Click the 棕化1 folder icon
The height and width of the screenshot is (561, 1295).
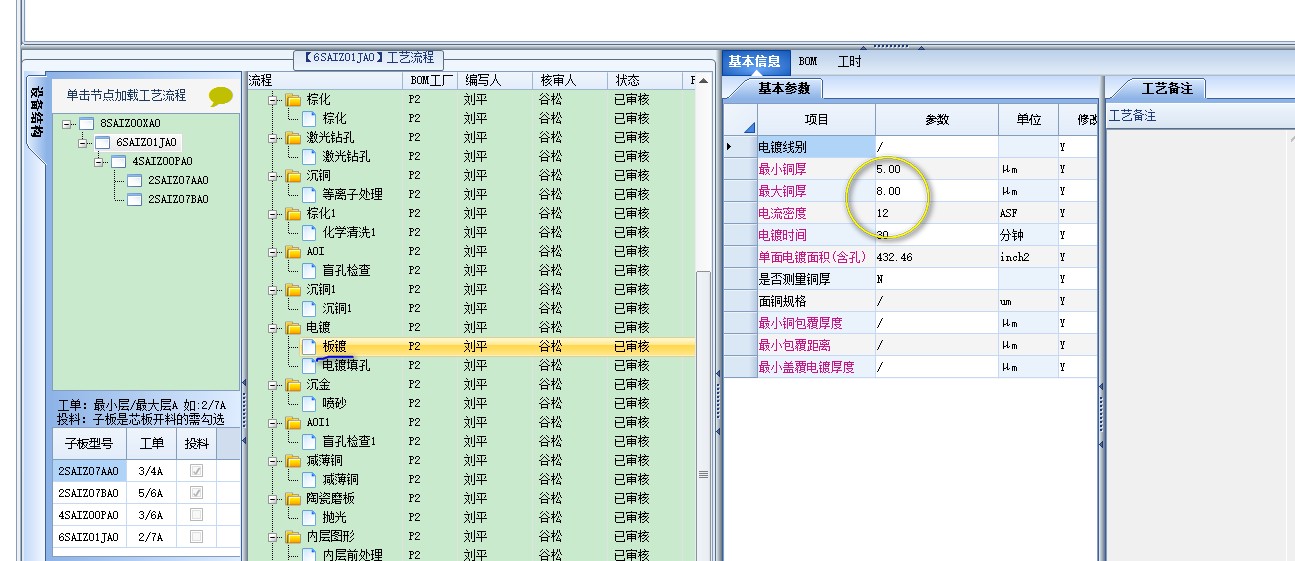(x=293, y=213)
